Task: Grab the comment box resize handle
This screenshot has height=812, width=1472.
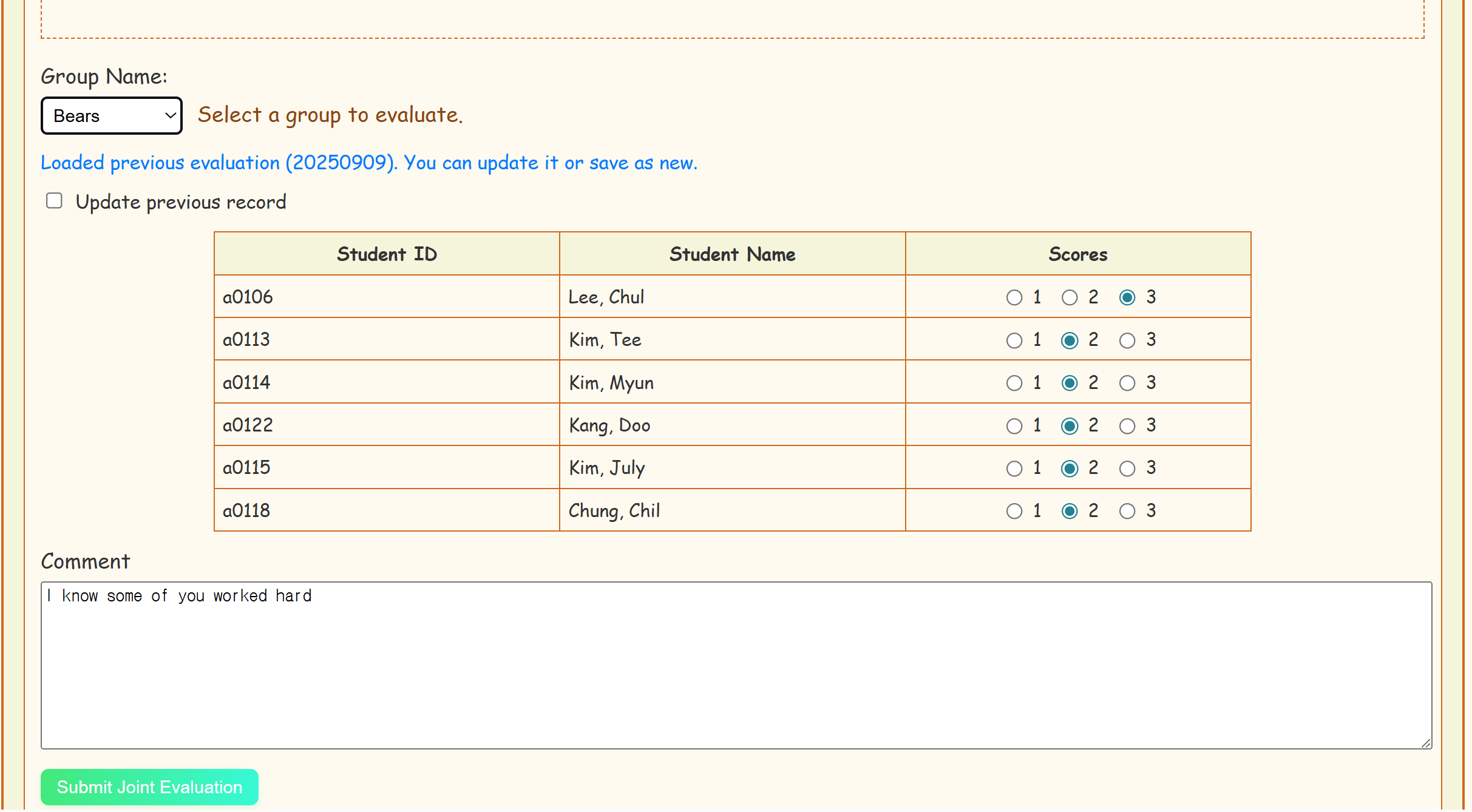Action: [1426, 743]
